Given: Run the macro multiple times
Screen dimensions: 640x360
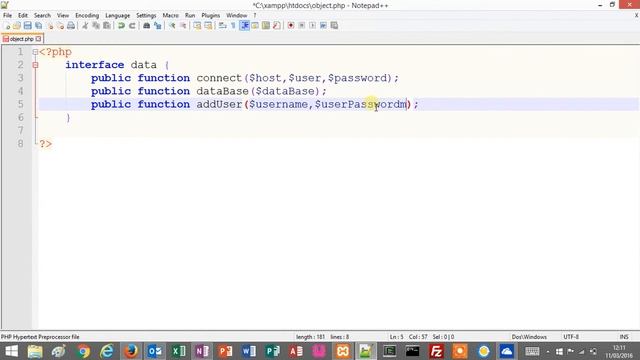Looking at the screenshot, I should [x=323, y=26].
